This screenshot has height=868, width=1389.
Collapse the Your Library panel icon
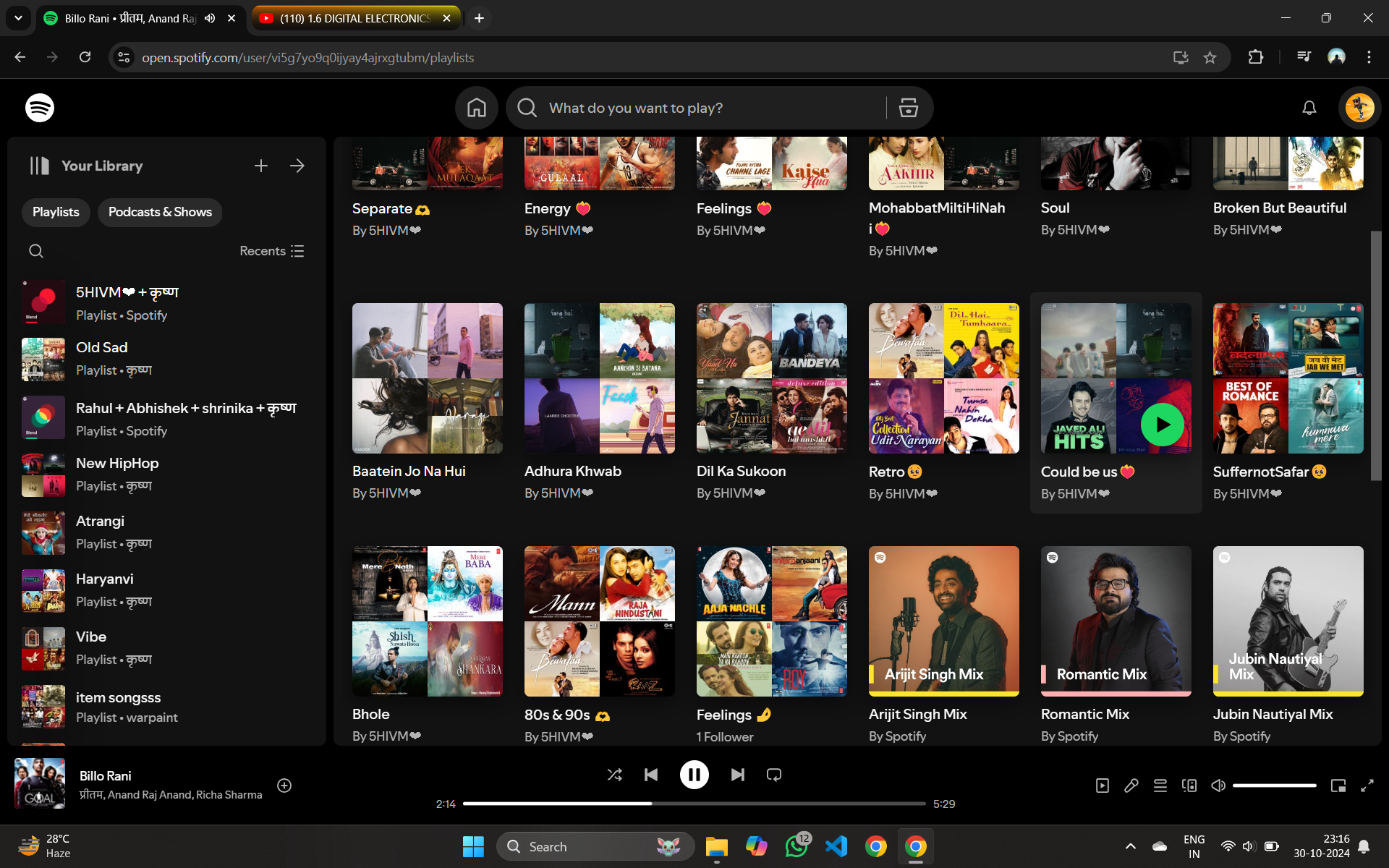click(x=40, y=166)
